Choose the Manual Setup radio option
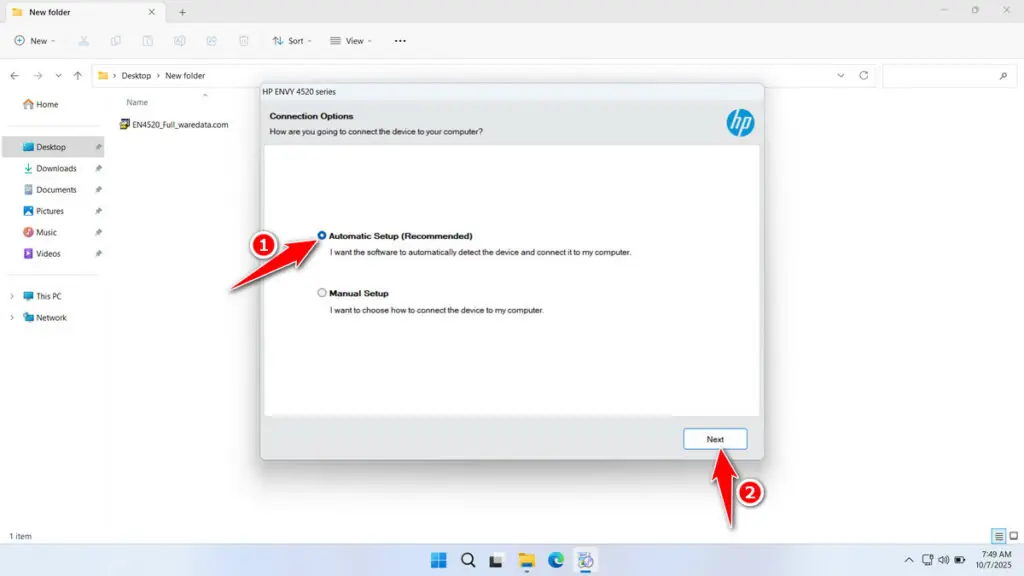Viewport: 1024px width, 576px height. point(322,293)
